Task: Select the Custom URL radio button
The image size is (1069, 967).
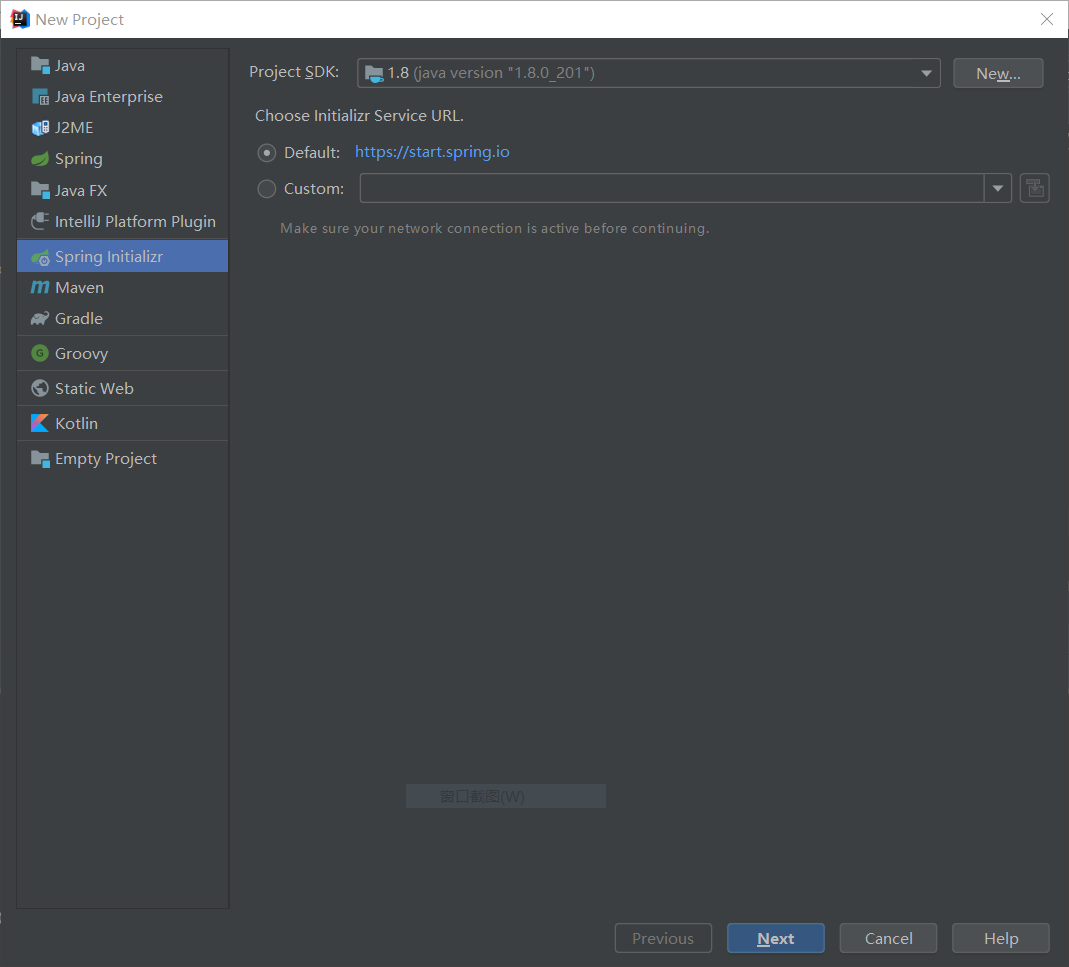Action: (x=267, y=189)
